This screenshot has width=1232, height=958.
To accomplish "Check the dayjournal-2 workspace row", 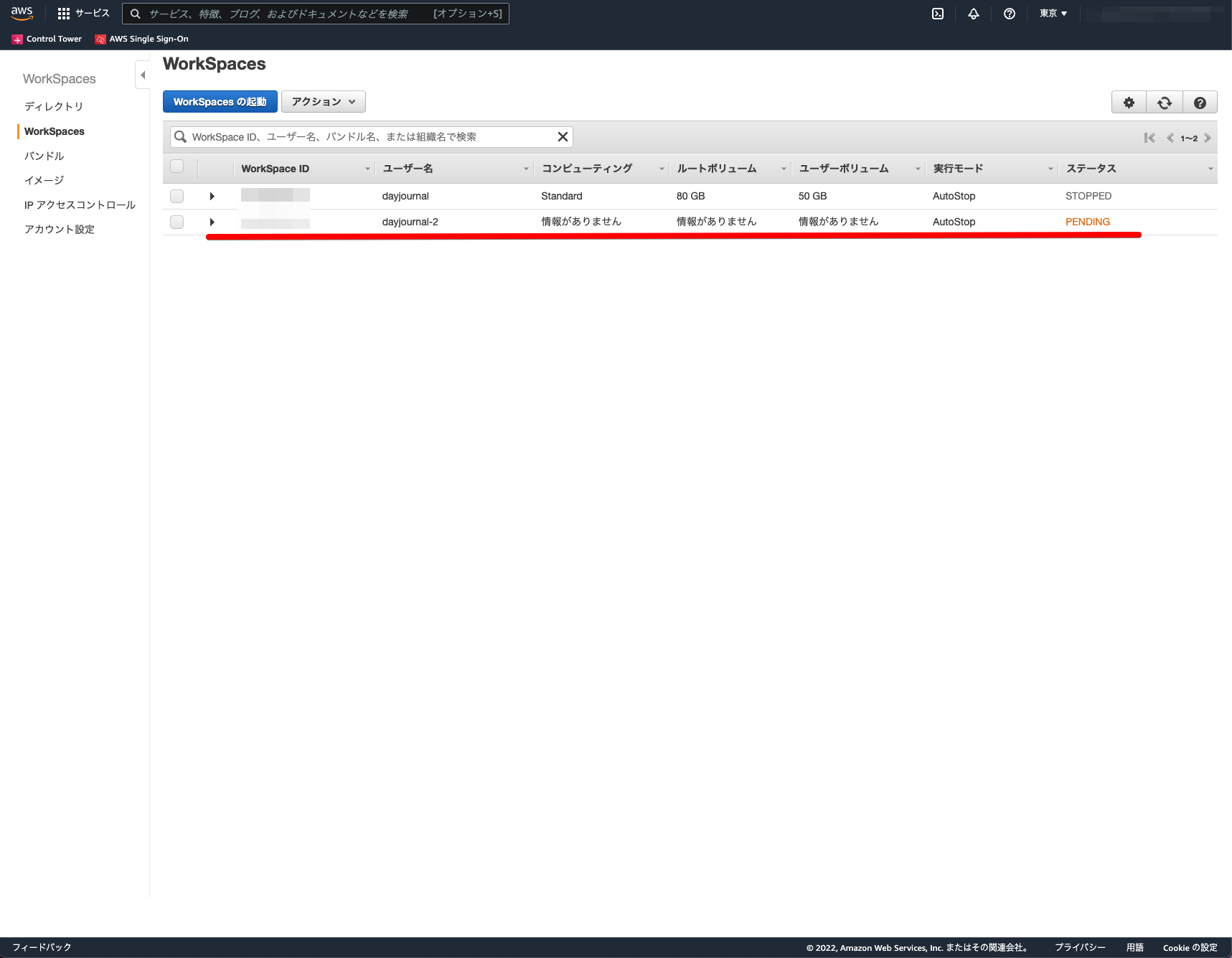I will [177, 222].
